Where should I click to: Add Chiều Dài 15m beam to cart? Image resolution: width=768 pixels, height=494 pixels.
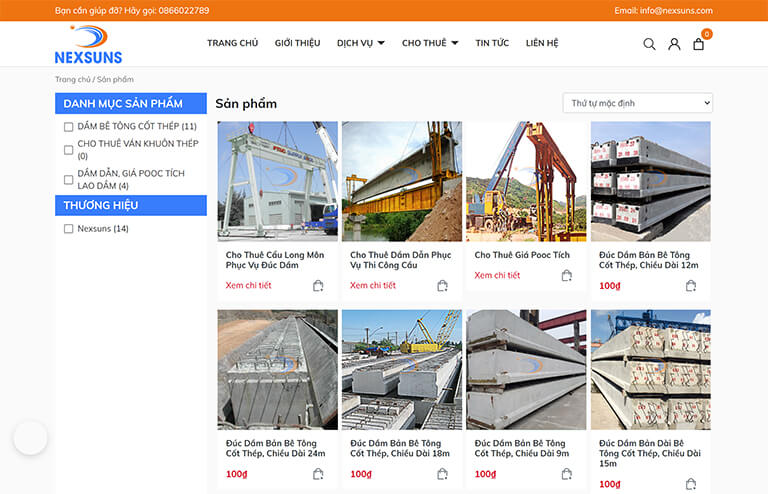pyautogui.click(x=691, y=484)
